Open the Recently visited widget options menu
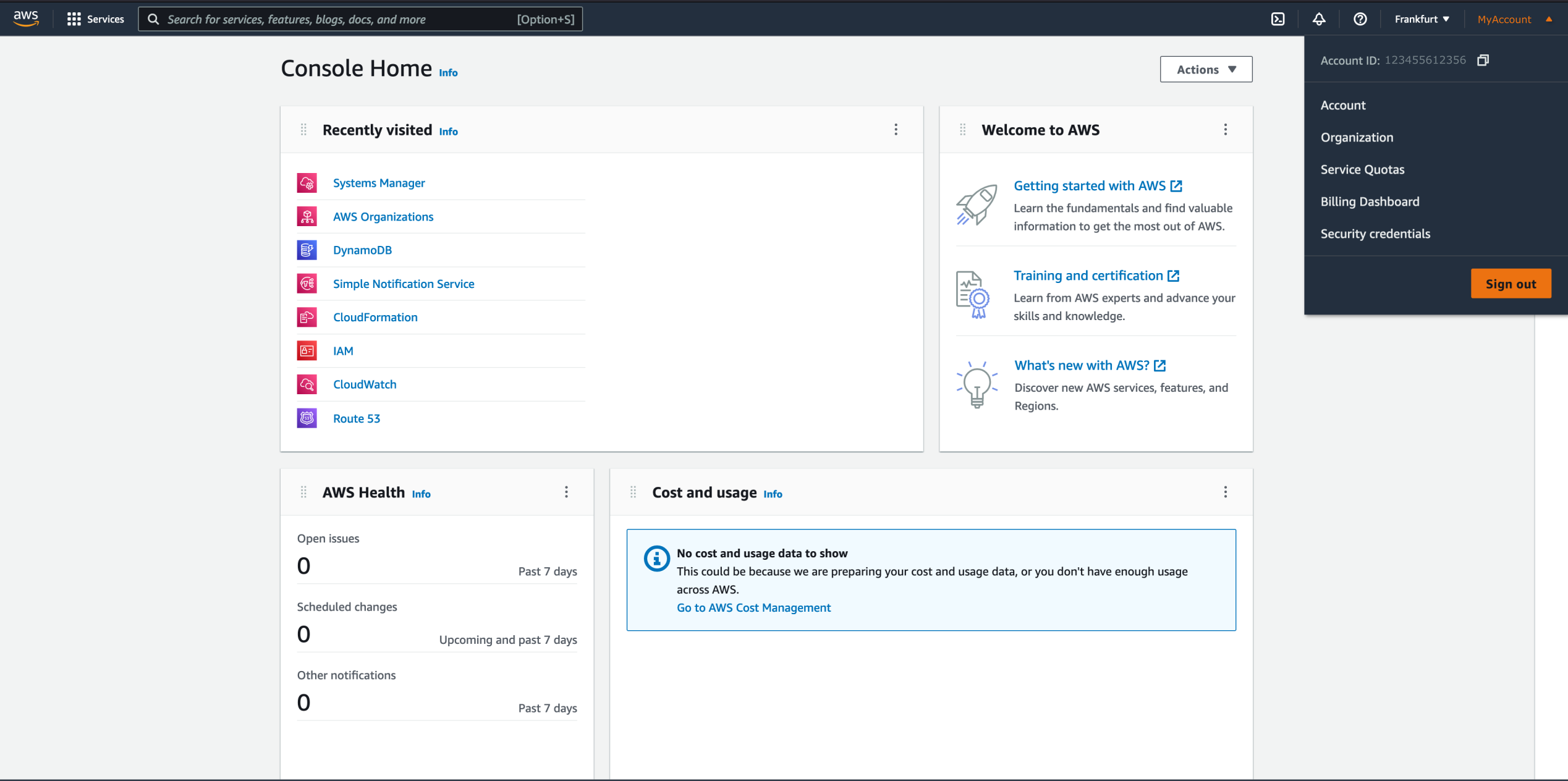The height and width of the screenshot is (781, 1568). [x=896, y=129]
